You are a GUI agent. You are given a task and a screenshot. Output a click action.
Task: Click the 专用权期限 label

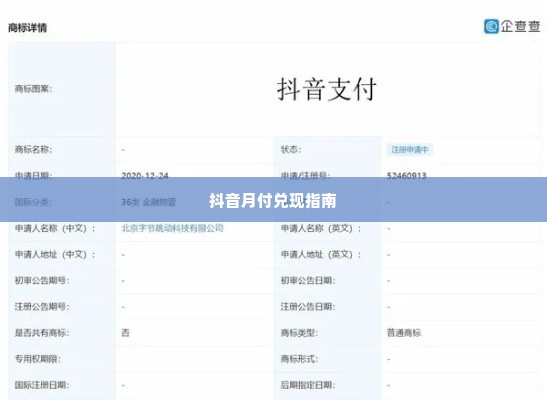click(38, 359)
